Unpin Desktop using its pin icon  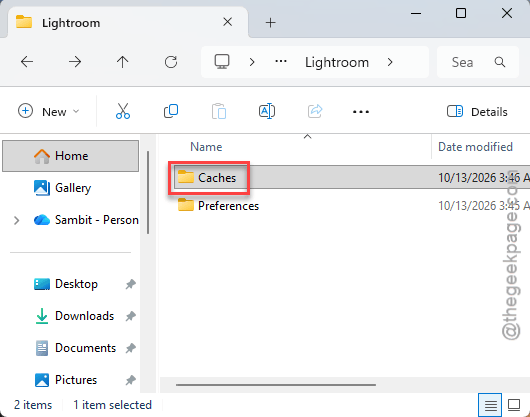(130, 284)
